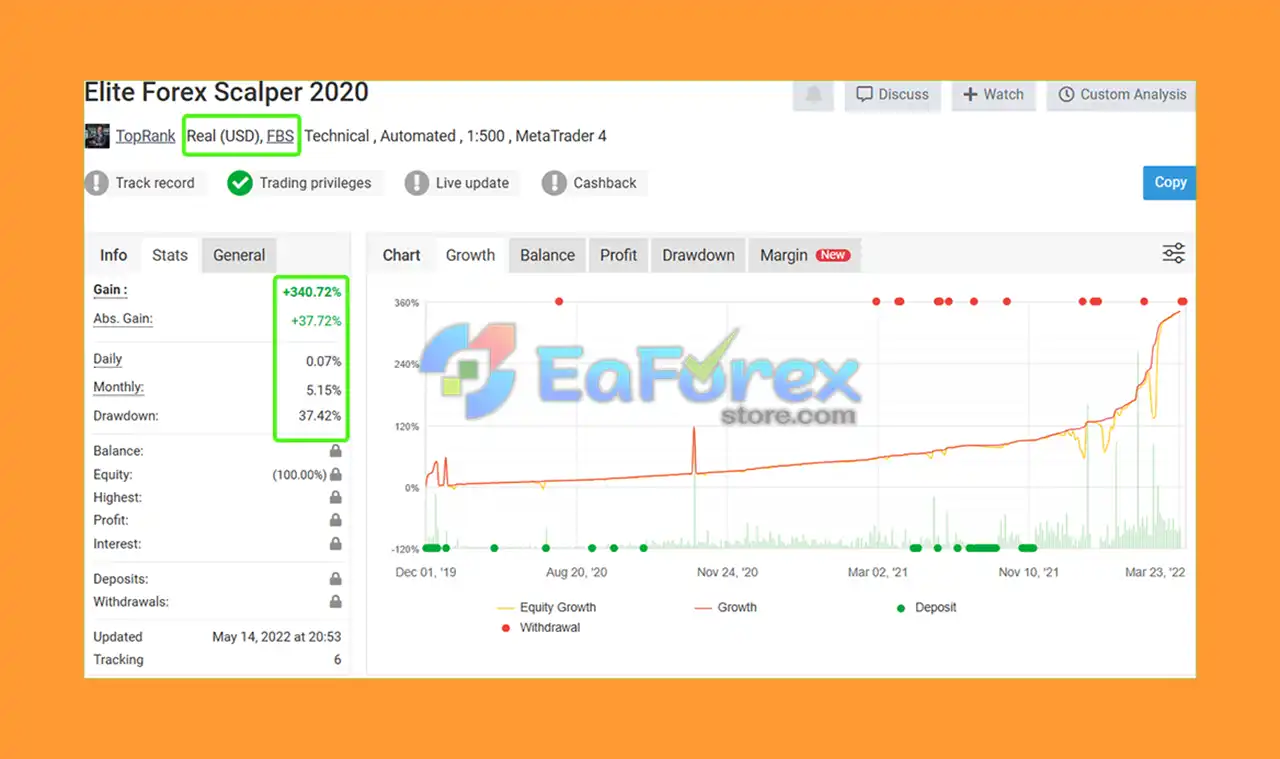Select the Chart tab
The height and width of the screenshot is (759, 1280).
tap(401, 255)
